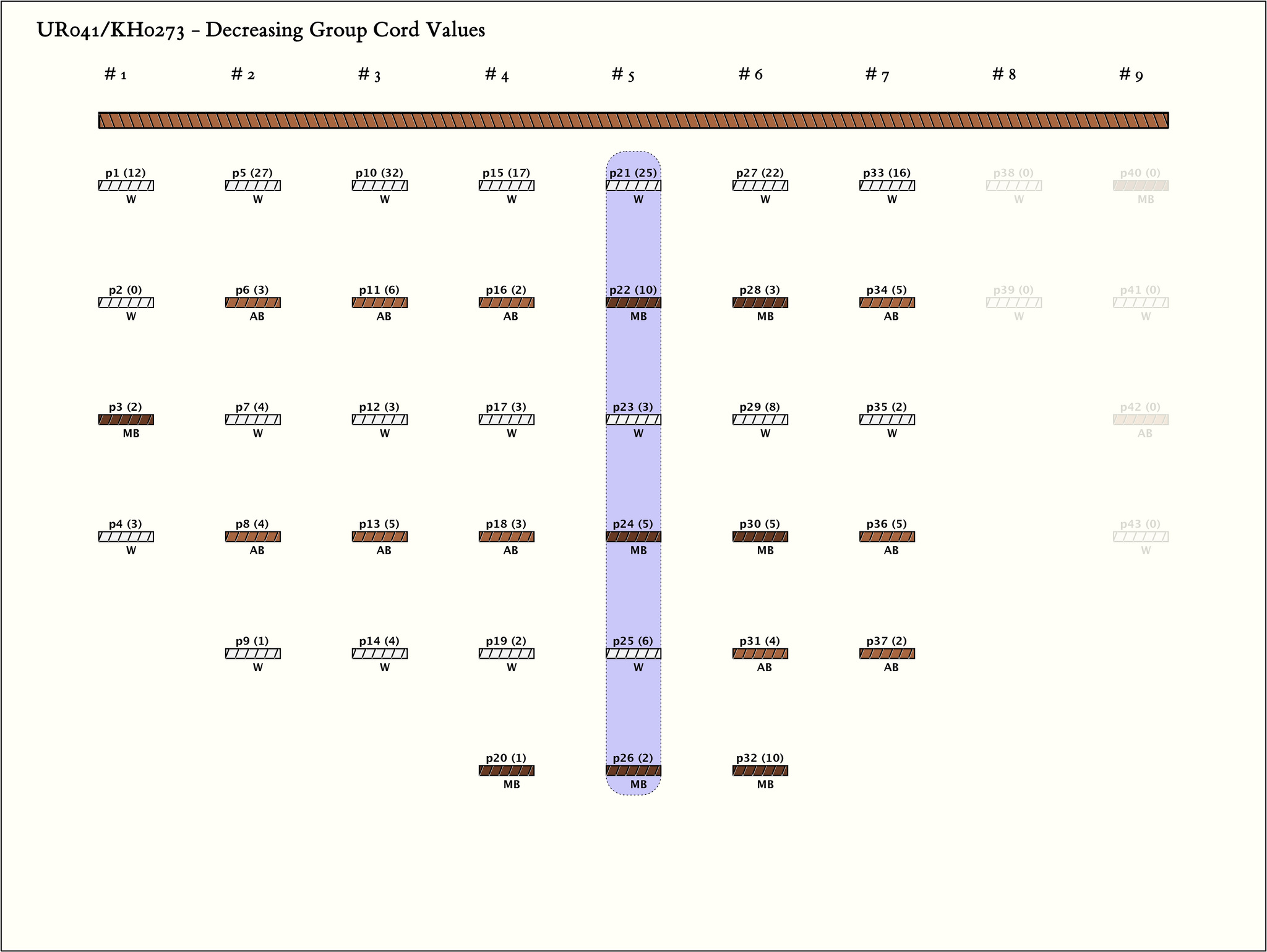Select the # 1 group label
The height and width of the screenshot is (952, 1267).
[x=116, y=75]
